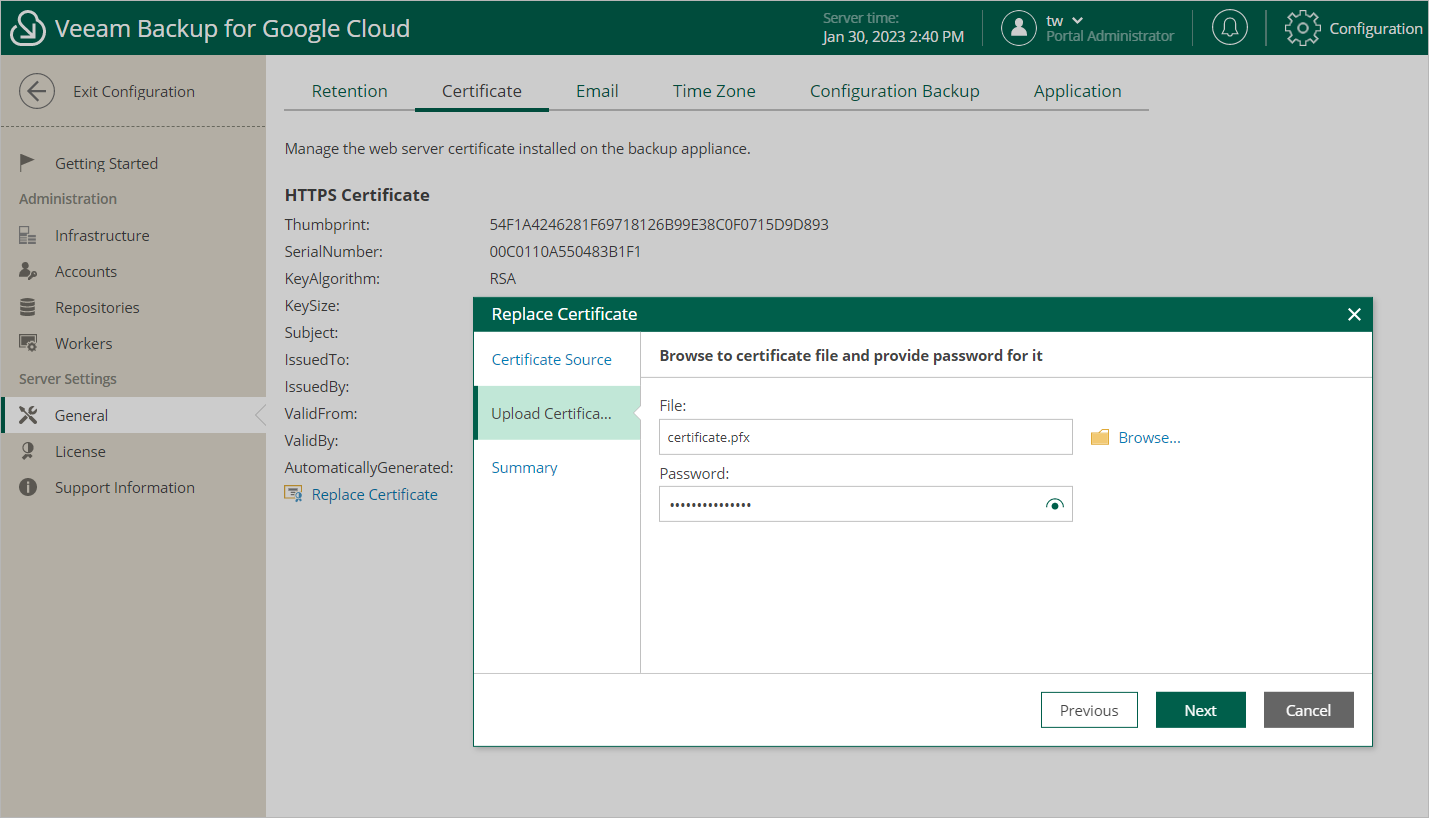This screenshot has width=1429, height=818.
Task: Show password using the eye icon
Action: (1054, 505)
